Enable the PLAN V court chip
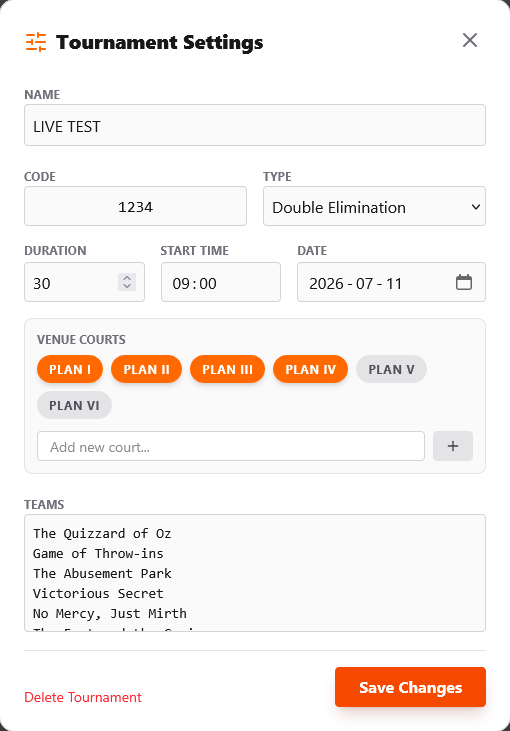 (392, 369)
